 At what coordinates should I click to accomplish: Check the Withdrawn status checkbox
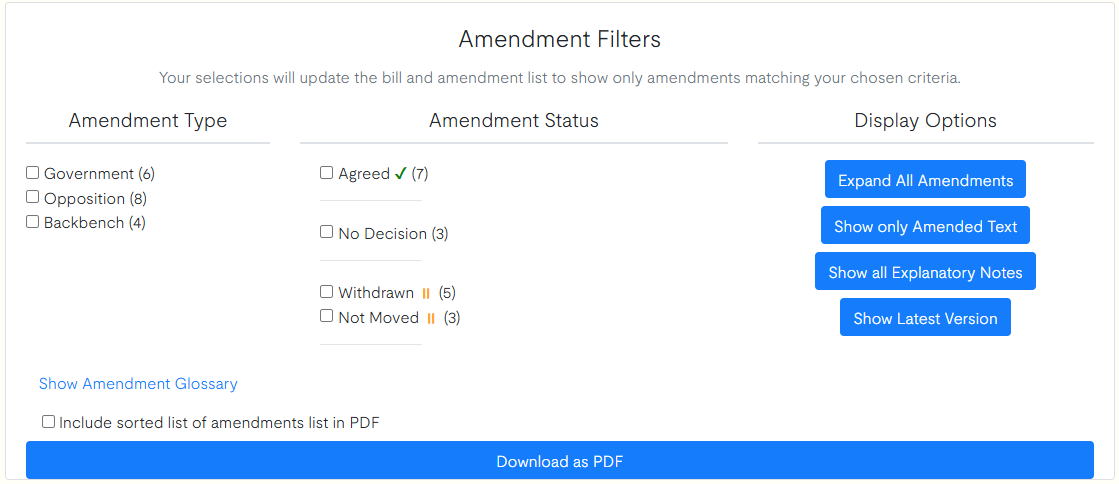(327, 292)
